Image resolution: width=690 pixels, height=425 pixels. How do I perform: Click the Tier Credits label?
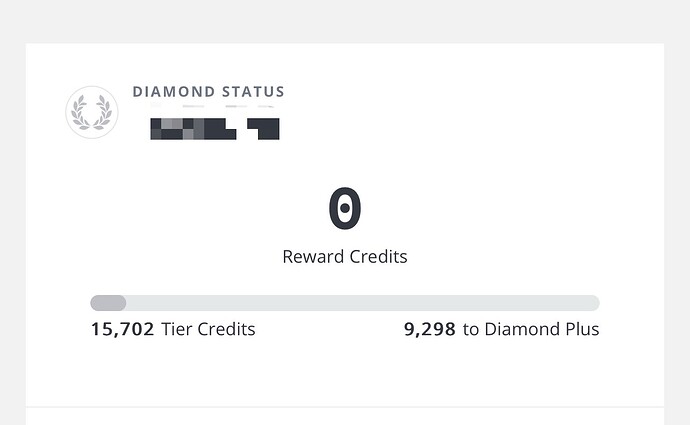(x=208, y=329)
